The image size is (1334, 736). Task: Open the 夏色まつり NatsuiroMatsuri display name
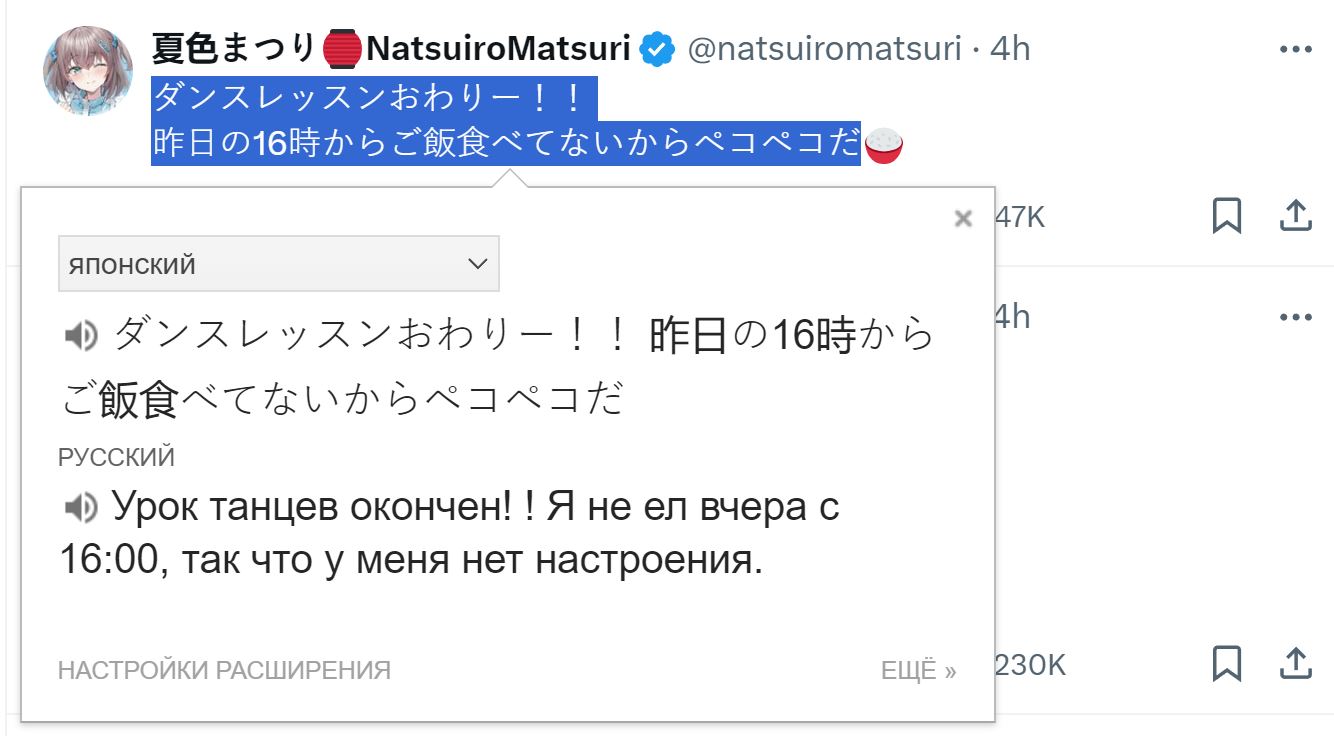pos(391,48)
